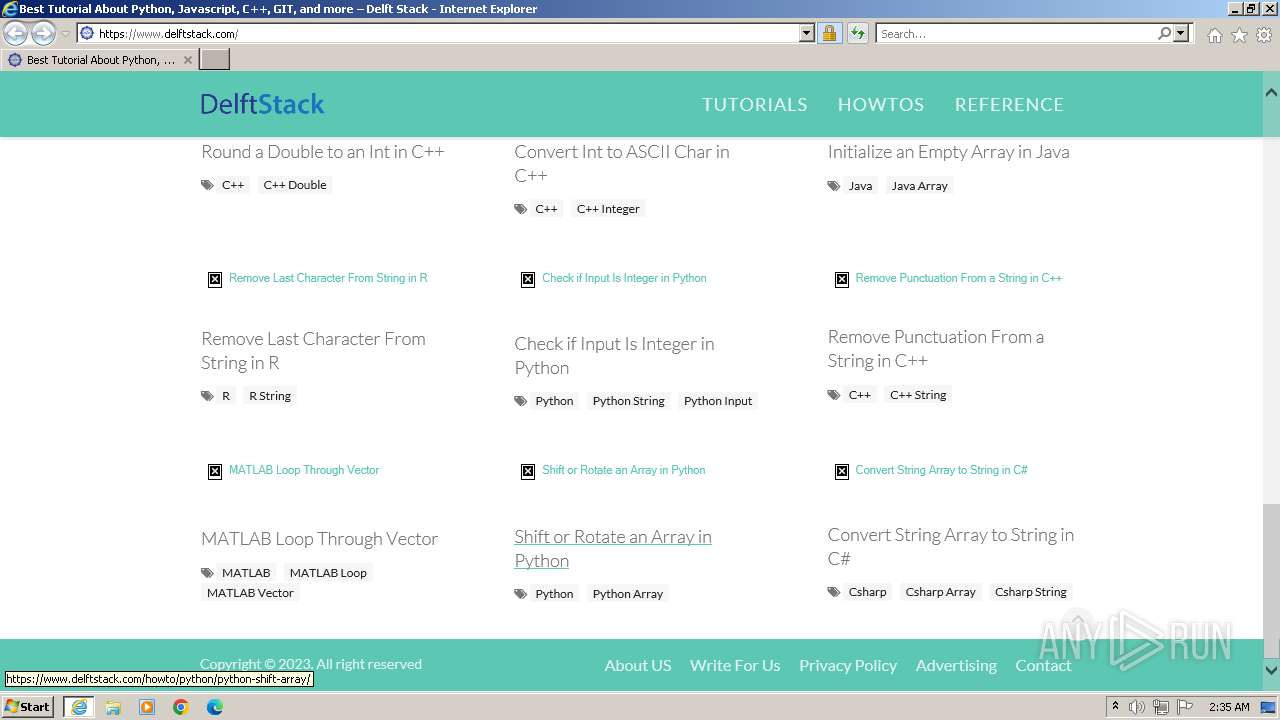This screenshot has width=1280, height=720.
Task: Click the Csharp Array tag
Action: click(940, 592)
